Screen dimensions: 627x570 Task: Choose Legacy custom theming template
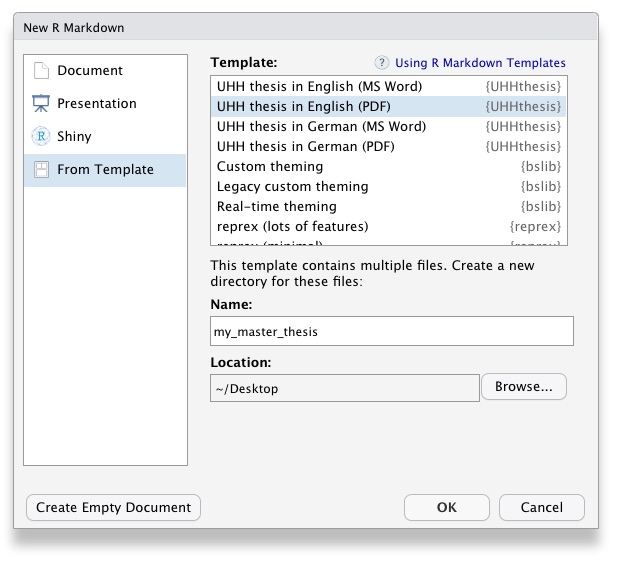click(389, 186)
